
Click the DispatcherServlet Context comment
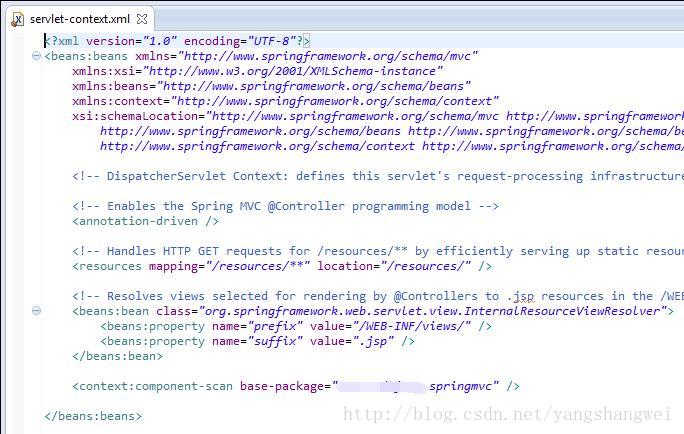(x=378, y=176)
